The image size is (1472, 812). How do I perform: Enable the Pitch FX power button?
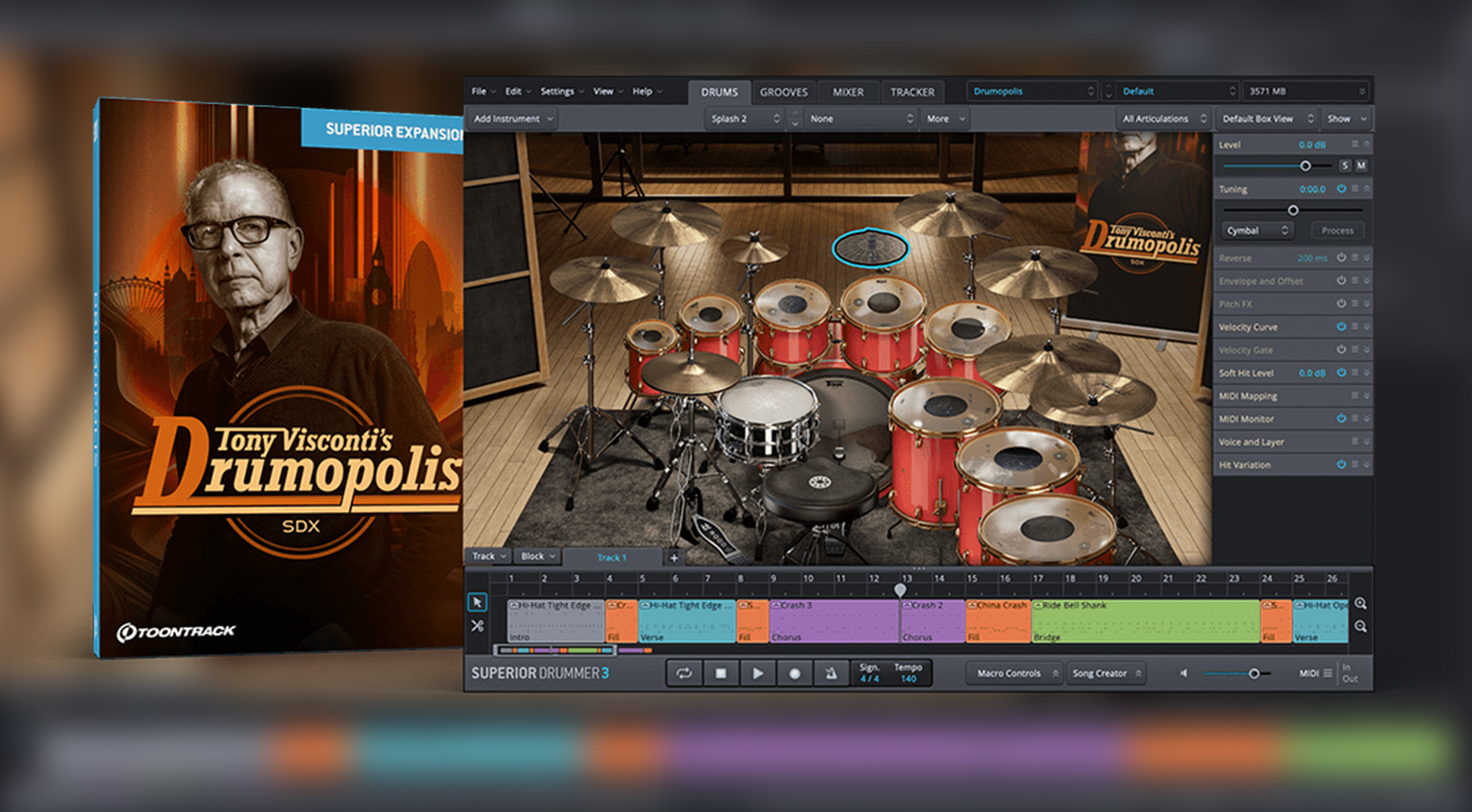click(x=1341, y=304)
